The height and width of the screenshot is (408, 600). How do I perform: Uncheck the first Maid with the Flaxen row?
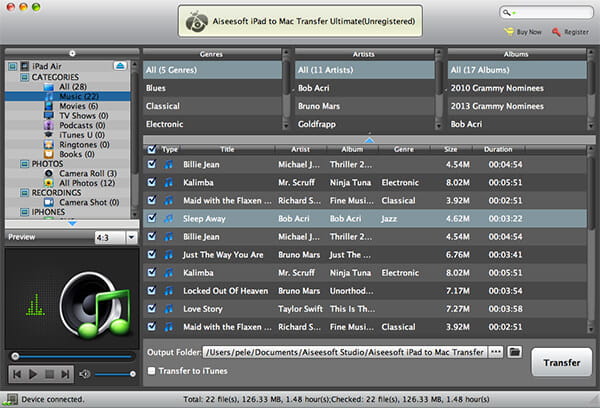point(152,200)
